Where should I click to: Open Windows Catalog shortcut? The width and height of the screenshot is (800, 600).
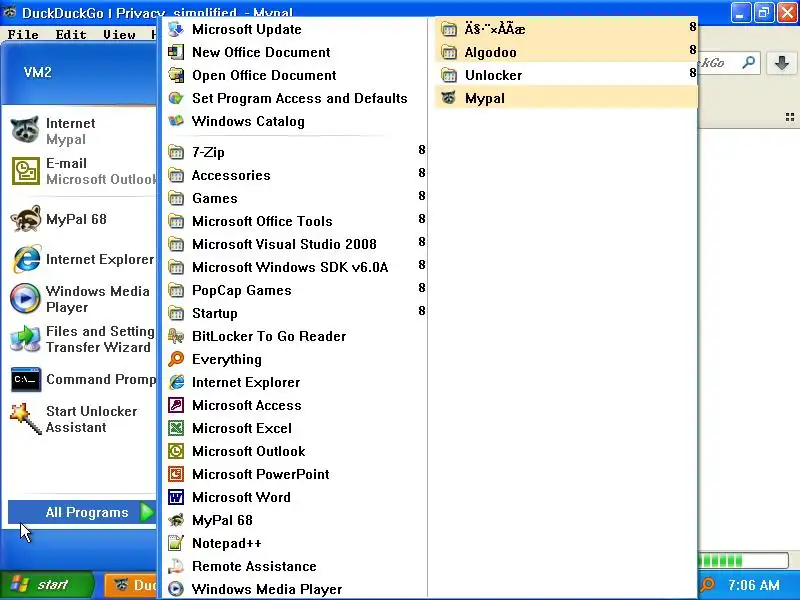tap(293, 121)
